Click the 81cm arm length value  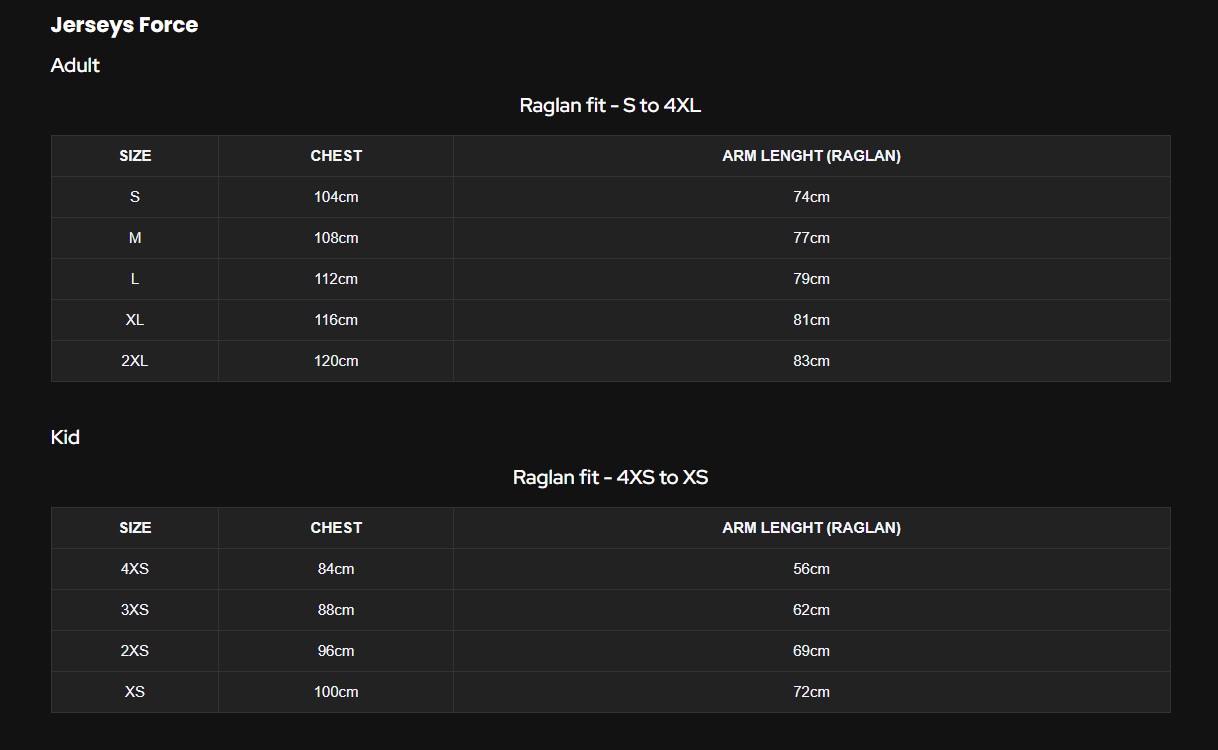click(811, 320)
